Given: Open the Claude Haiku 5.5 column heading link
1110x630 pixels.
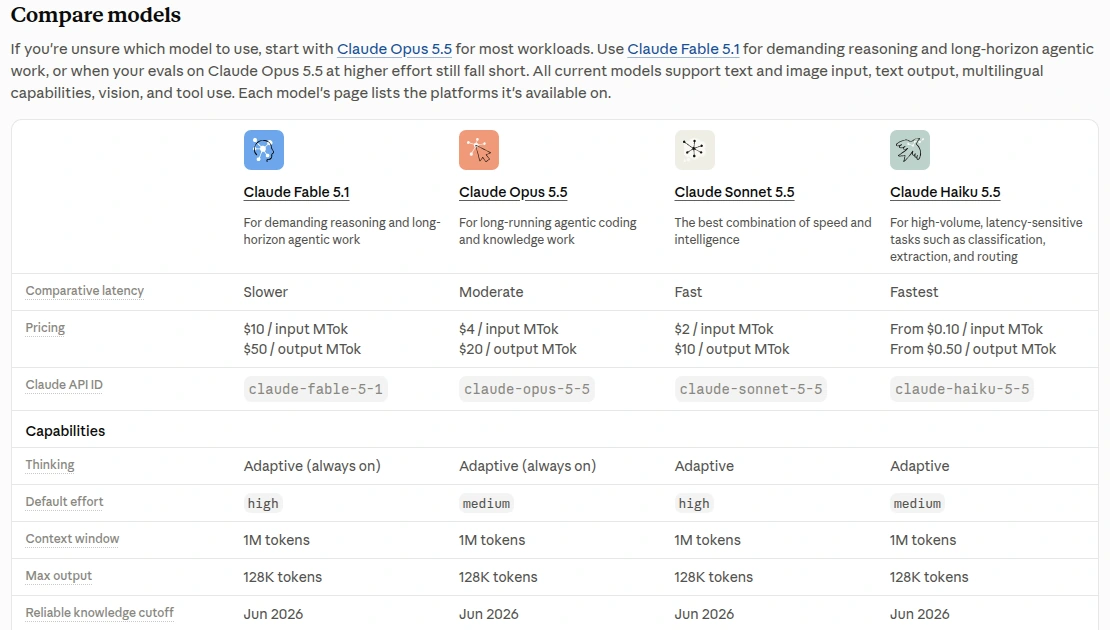Looking at the screenshot, I should pyautogui.click(x=945, y=192).
